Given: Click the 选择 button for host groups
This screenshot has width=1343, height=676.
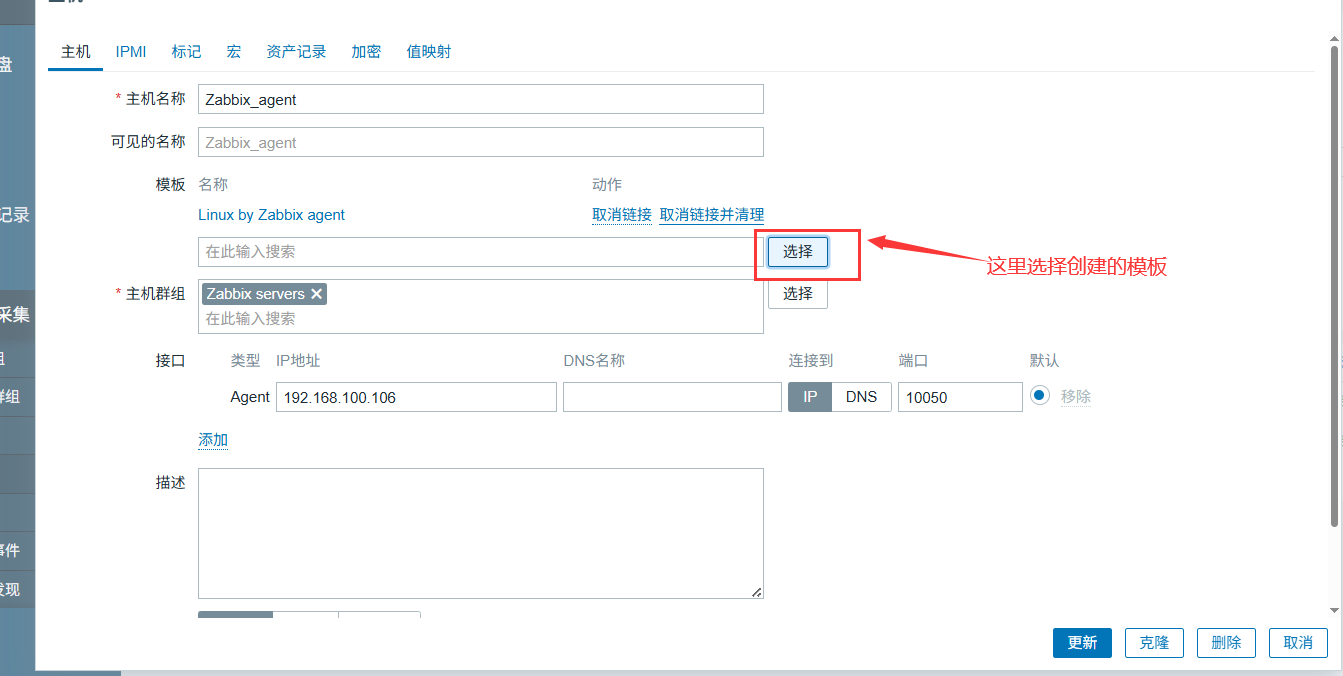Looking at the screenshot, I should tap(798, 294).
